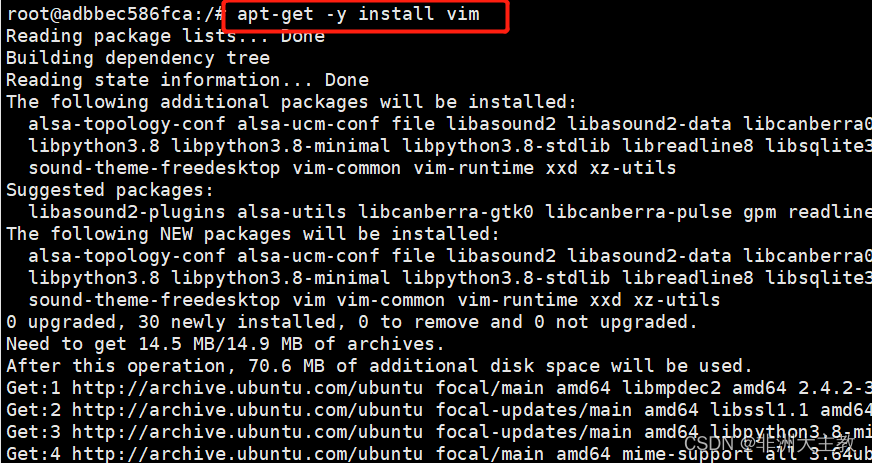This screenshot has width=872, height=463.
Task: Click the CSDN watermark at bottom right
Action: (770, 444)
